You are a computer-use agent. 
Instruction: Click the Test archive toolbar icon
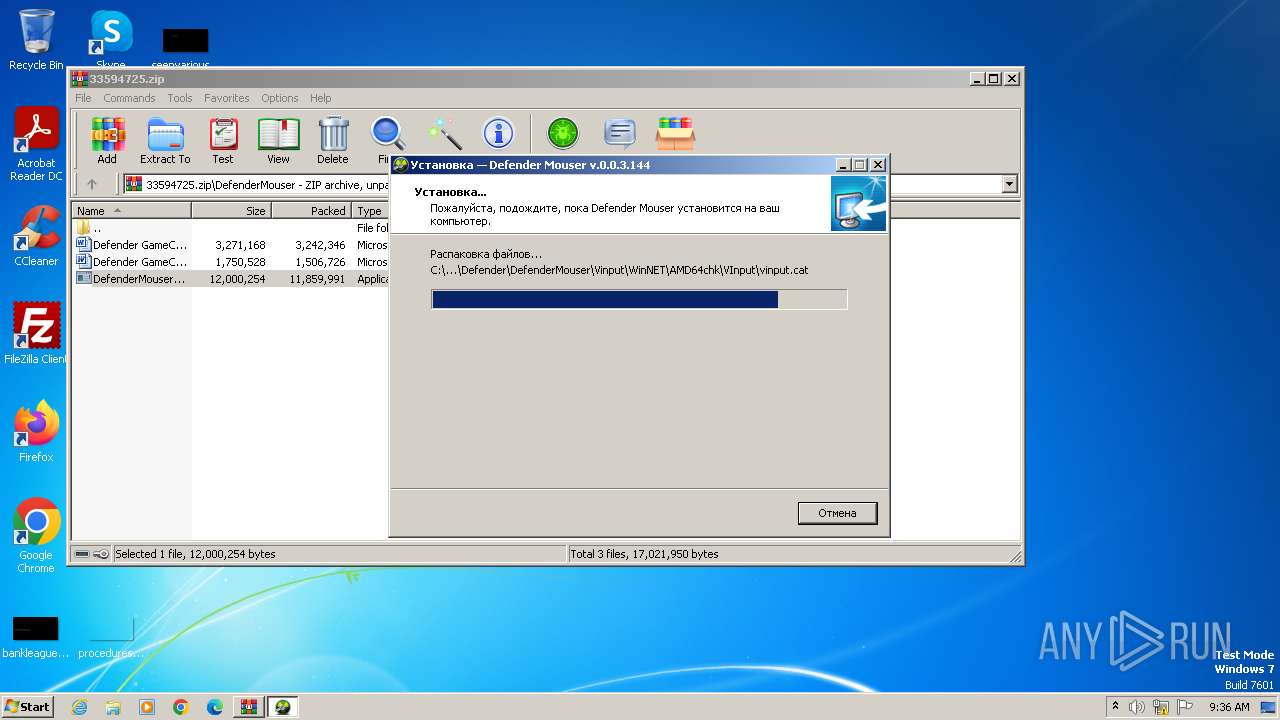[223, 140]
